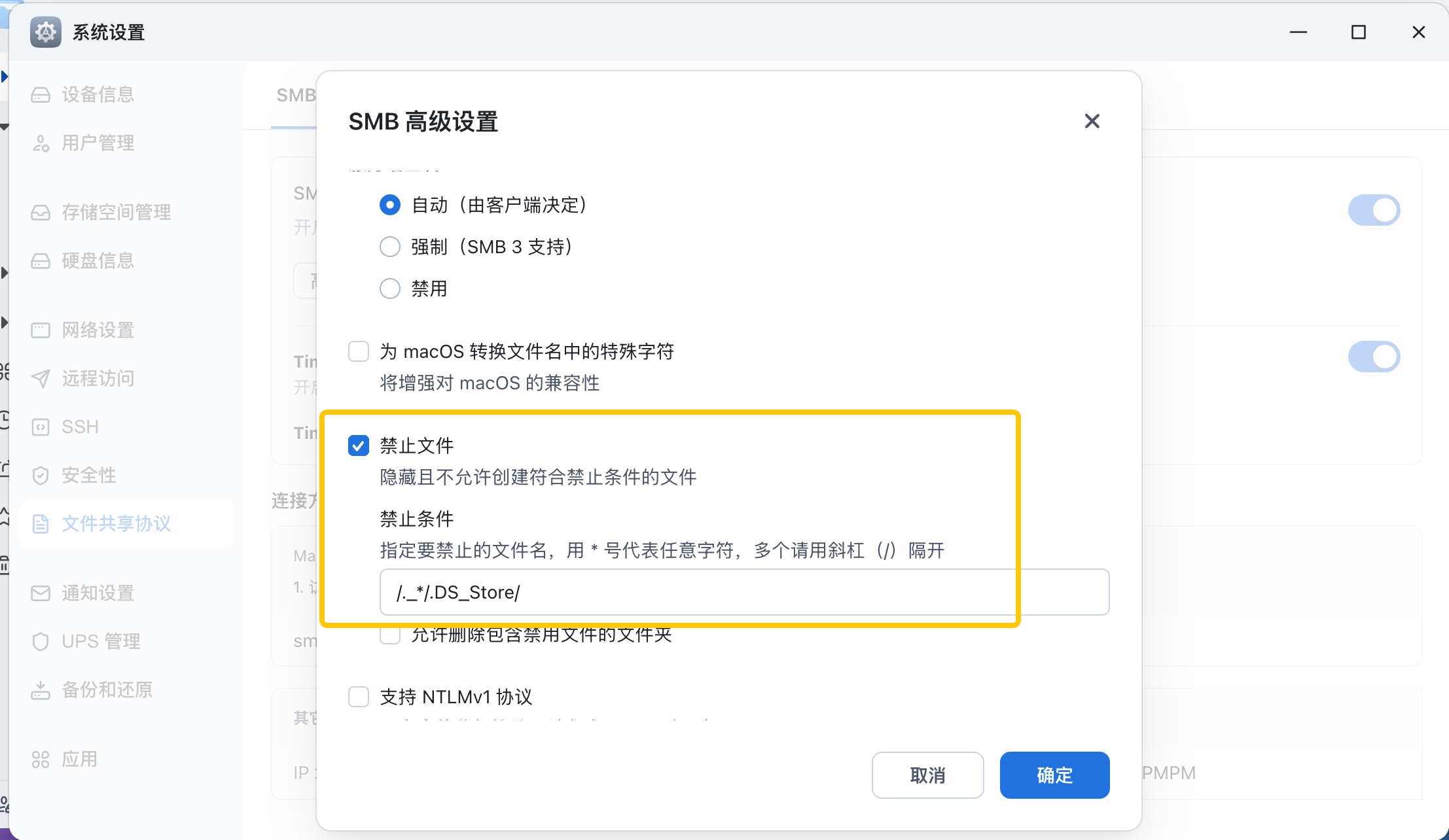
Task: Click the 设备信息 sidebar icon
Action: 41,95
